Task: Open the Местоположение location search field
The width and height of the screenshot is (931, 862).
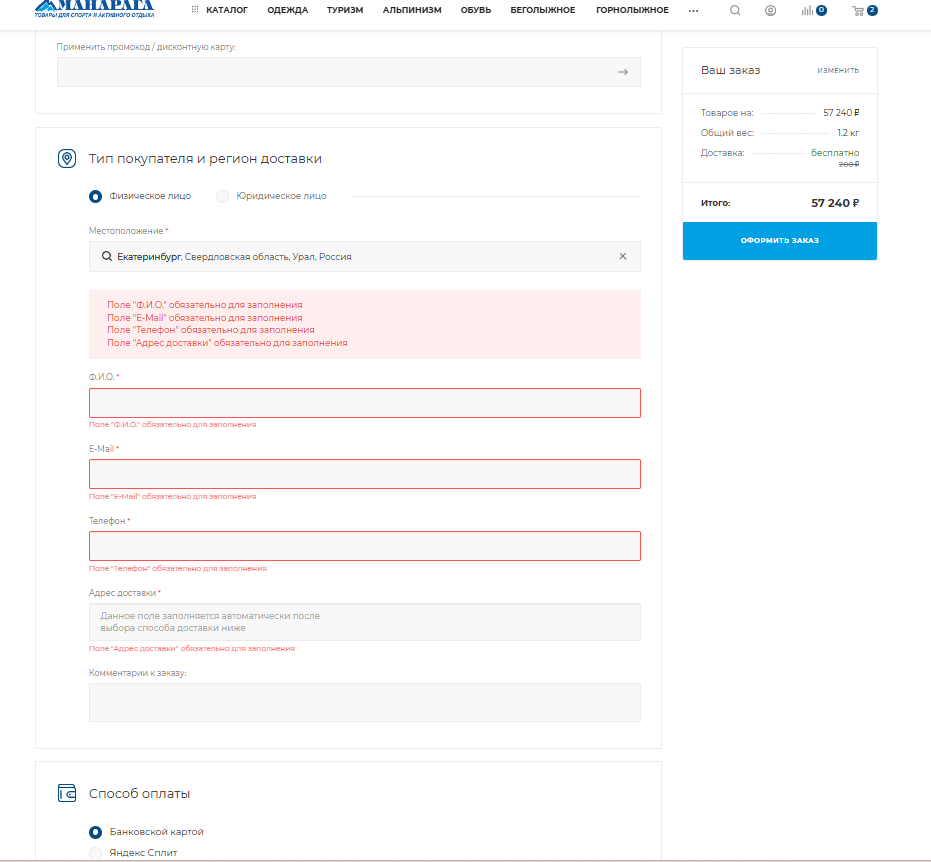Action: point(360,256)
